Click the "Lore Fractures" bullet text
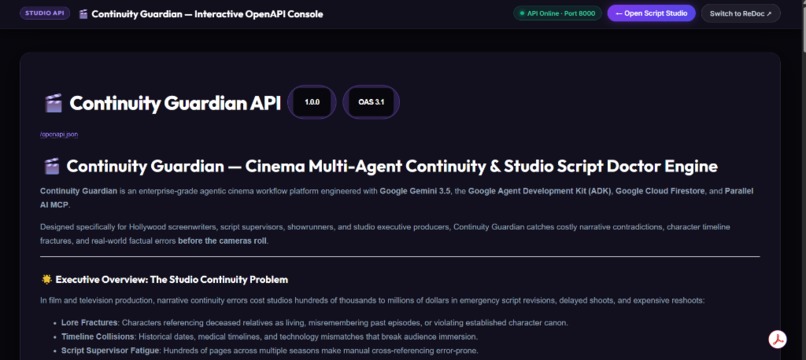This screenshot has width=806, height=360. [90, 323]
